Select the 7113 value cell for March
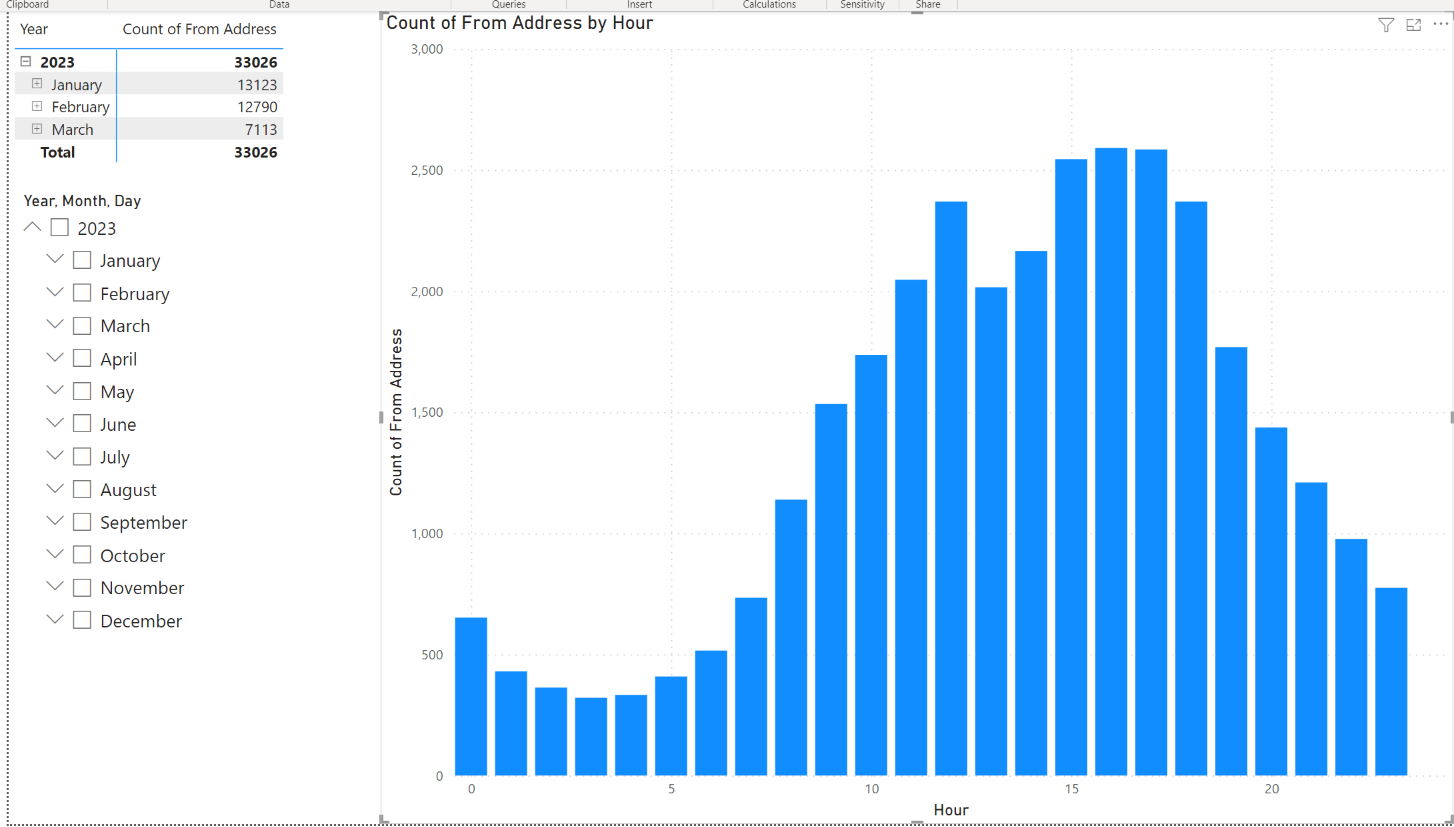Image resolution: width=1454 pixels, height=827 pixels. pyautogui.click(x=262, y=130)
